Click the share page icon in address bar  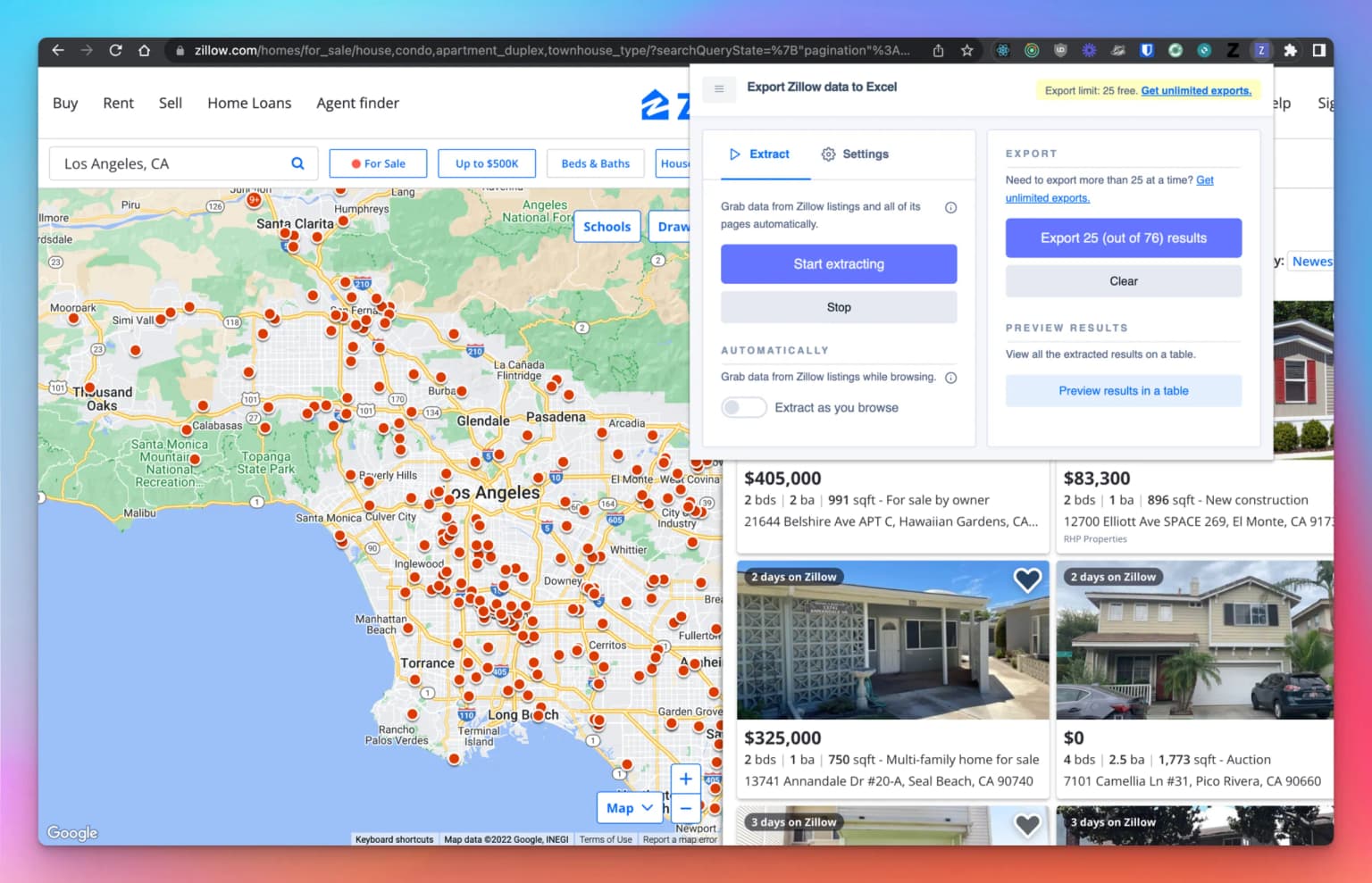938,51
